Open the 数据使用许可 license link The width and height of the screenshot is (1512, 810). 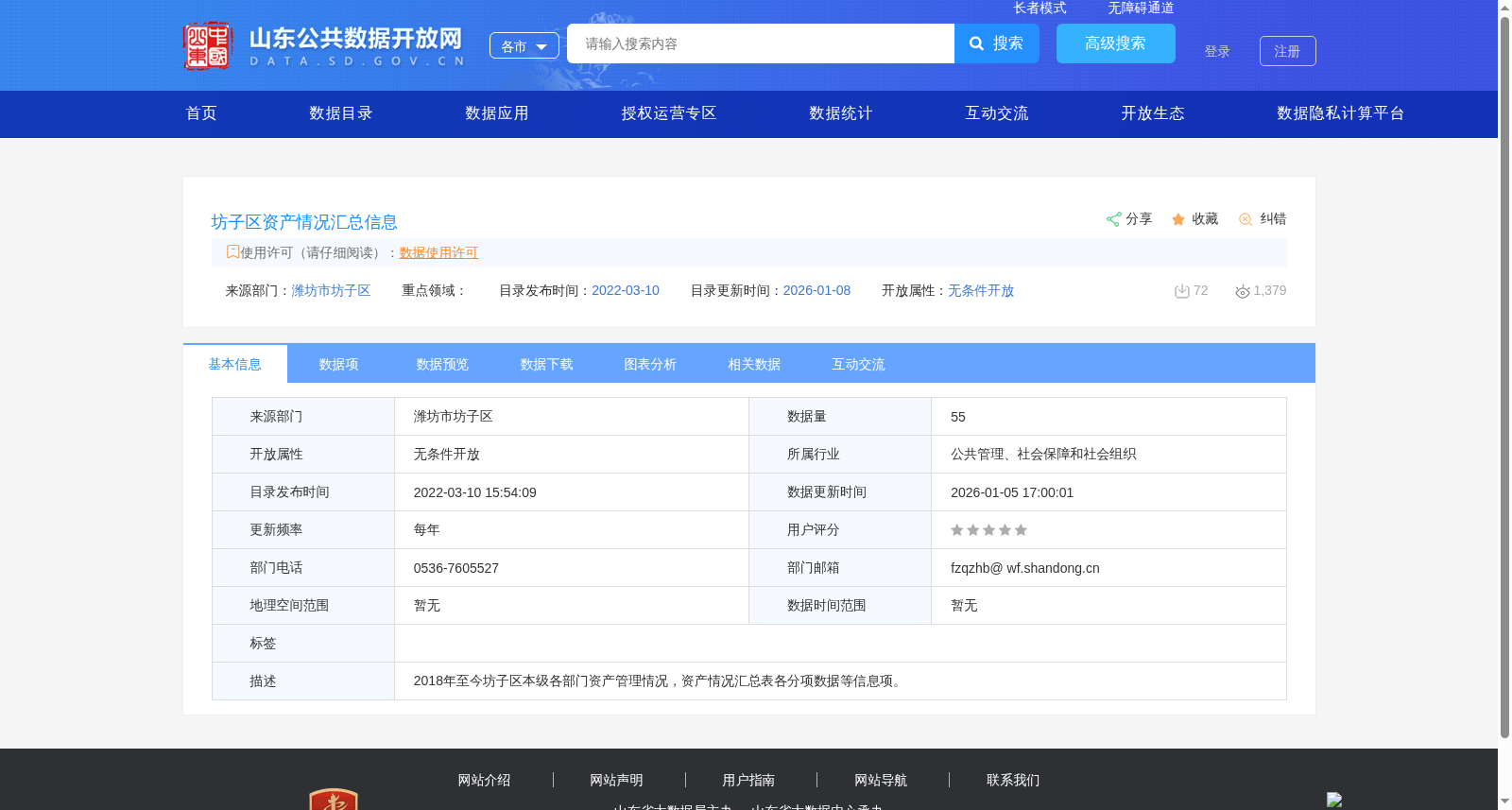pos(438,252)
